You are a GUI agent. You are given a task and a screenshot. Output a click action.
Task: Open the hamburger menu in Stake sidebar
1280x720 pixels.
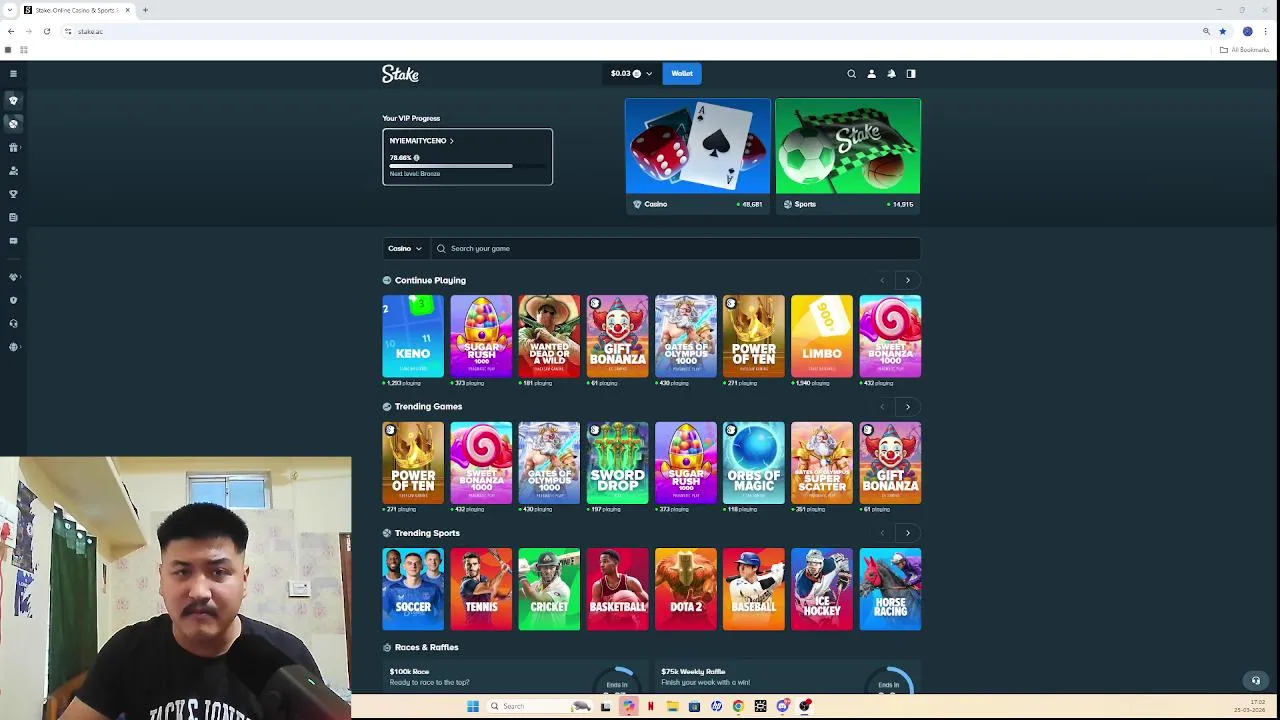click(13, 73)
